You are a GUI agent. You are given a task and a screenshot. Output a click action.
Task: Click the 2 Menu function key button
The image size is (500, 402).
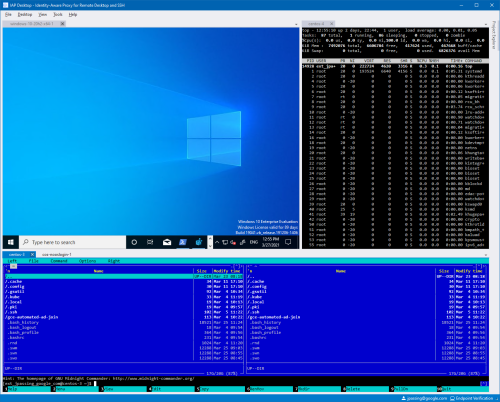(x=75, y=389)
